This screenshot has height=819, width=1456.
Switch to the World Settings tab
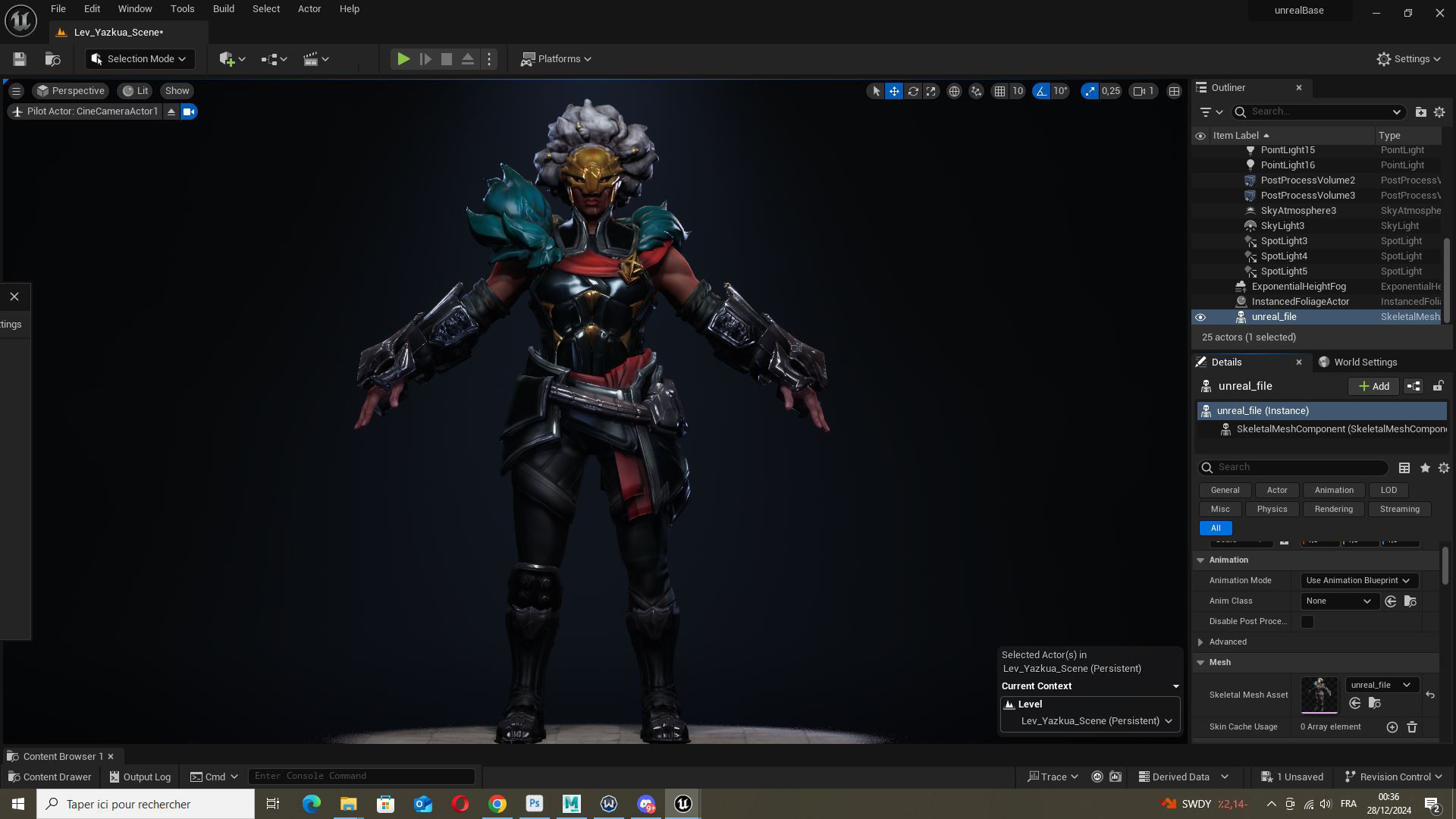click(x=1357, y=362)
